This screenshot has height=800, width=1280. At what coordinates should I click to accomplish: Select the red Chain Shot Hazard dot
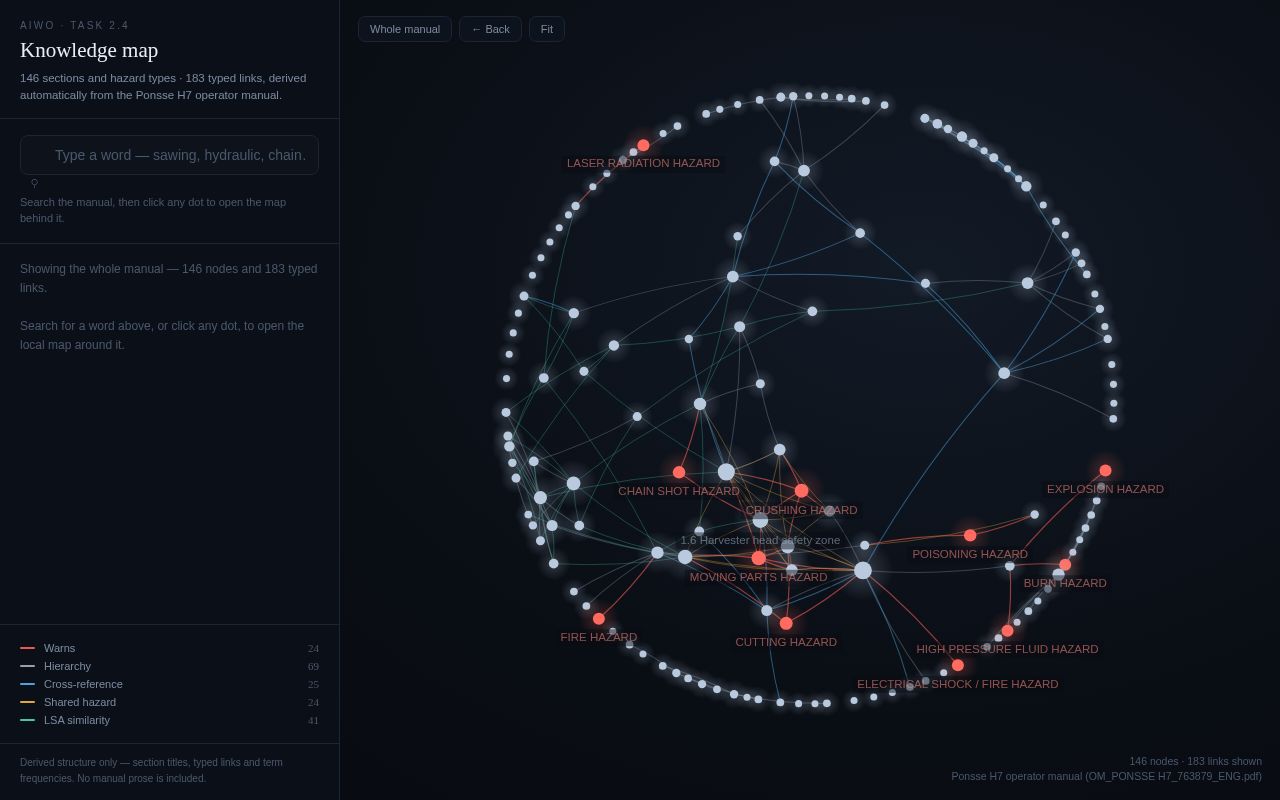coord(679,472)
